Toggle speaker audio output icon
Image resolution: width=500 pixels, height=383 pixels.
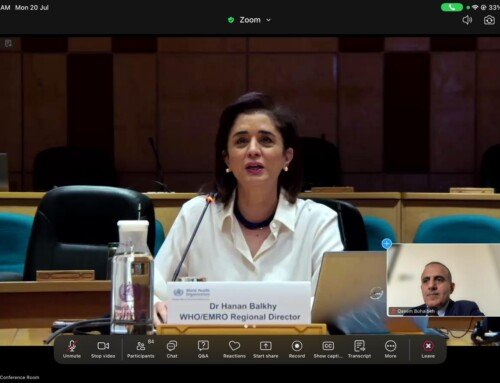point(467,20)
